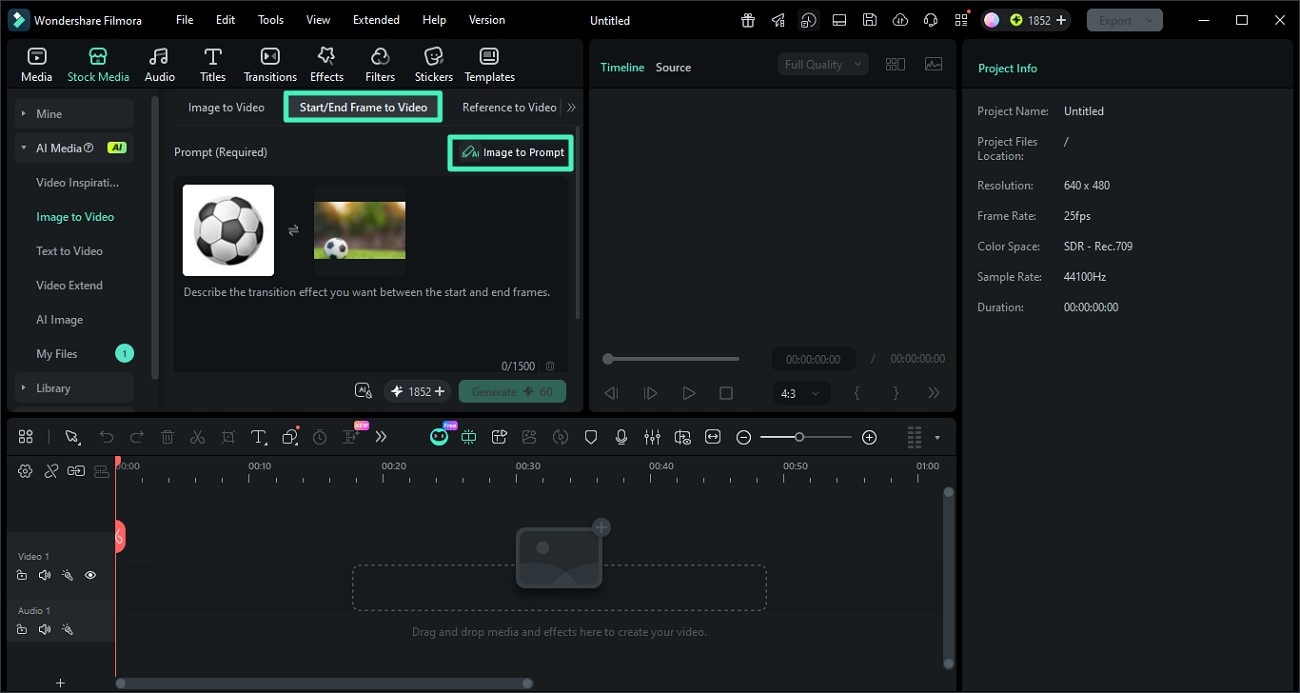Select the voice-over microphone tool
Screen dimensions: 1300x693
622,437
